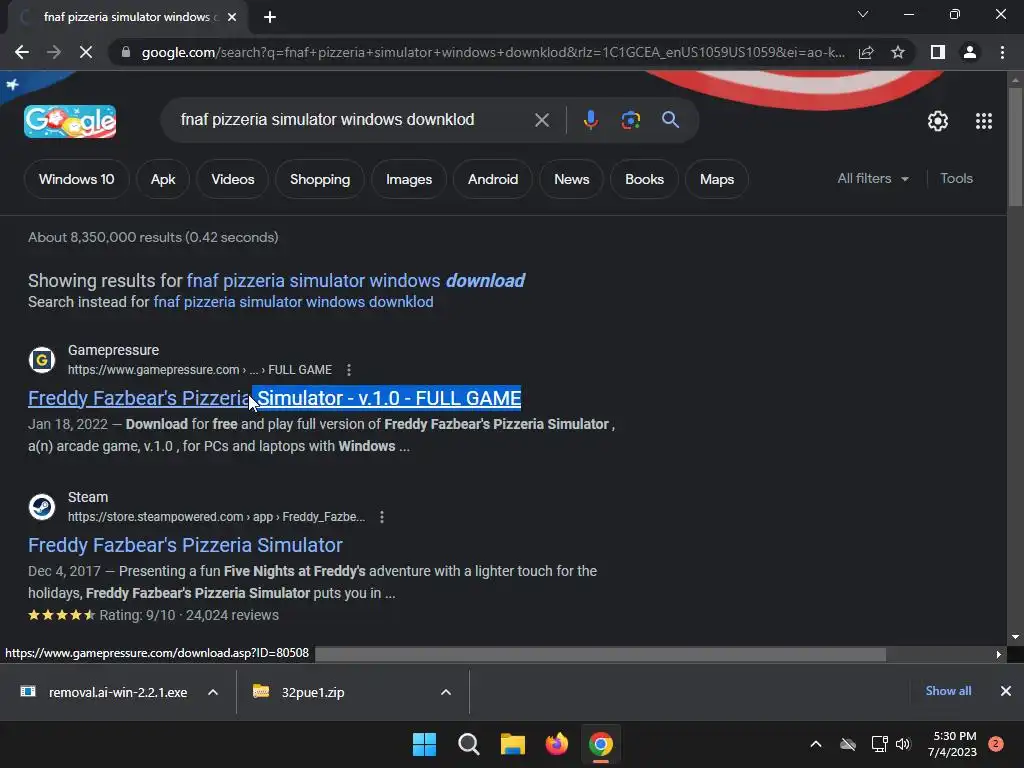1024x768 pixels.
Task: Open Gamepressure Pizzeria Simulator FULL GAME link
Action: pyautogui.click(x=274, y=398)
